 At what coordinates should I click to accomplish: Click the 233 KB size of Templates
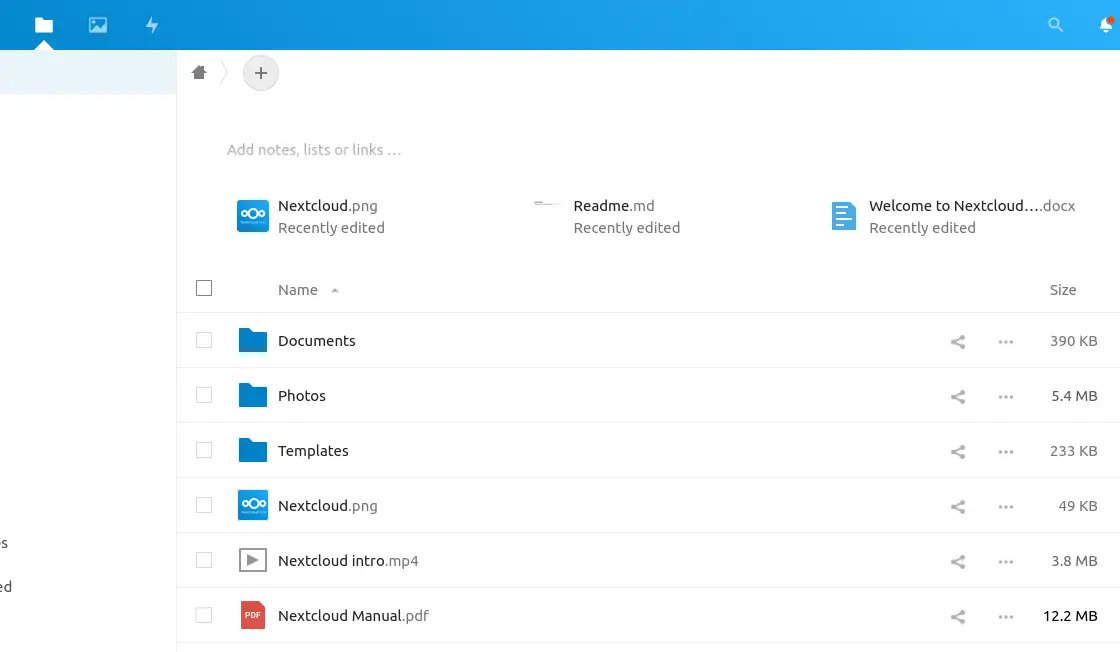[x=1073, y=451]
